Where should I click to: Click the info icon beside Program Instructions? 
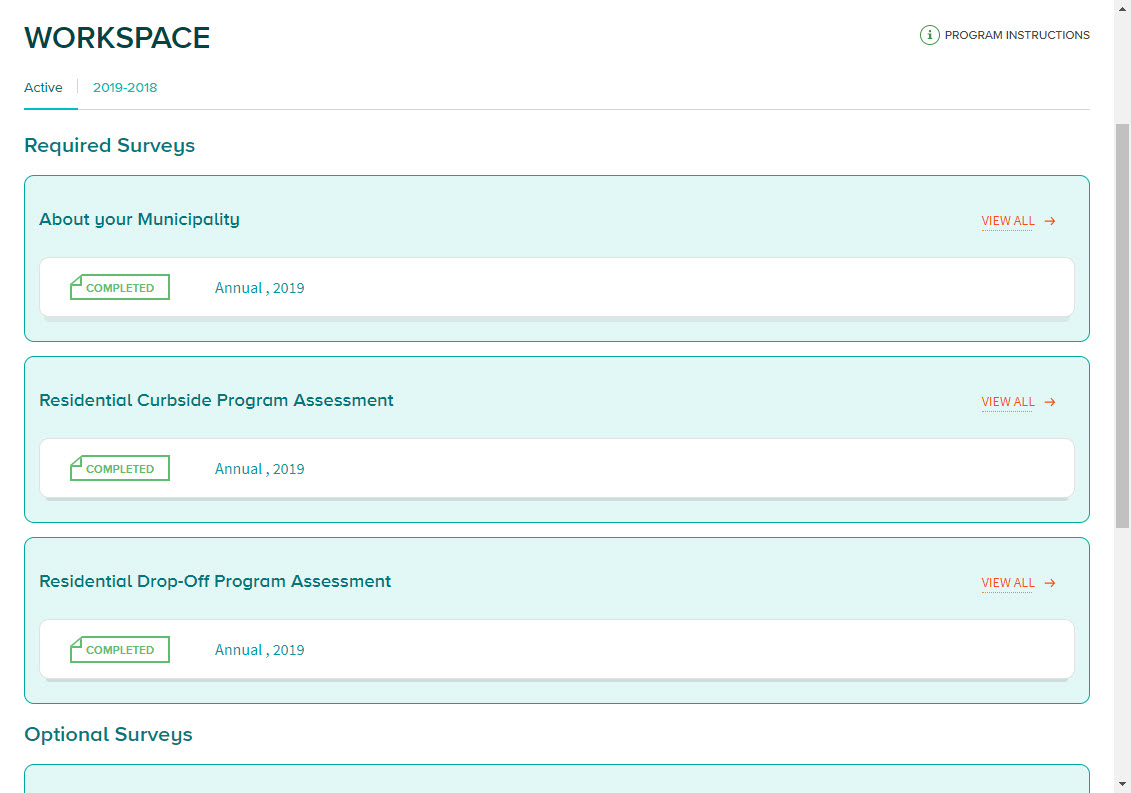tap(929, 35)
